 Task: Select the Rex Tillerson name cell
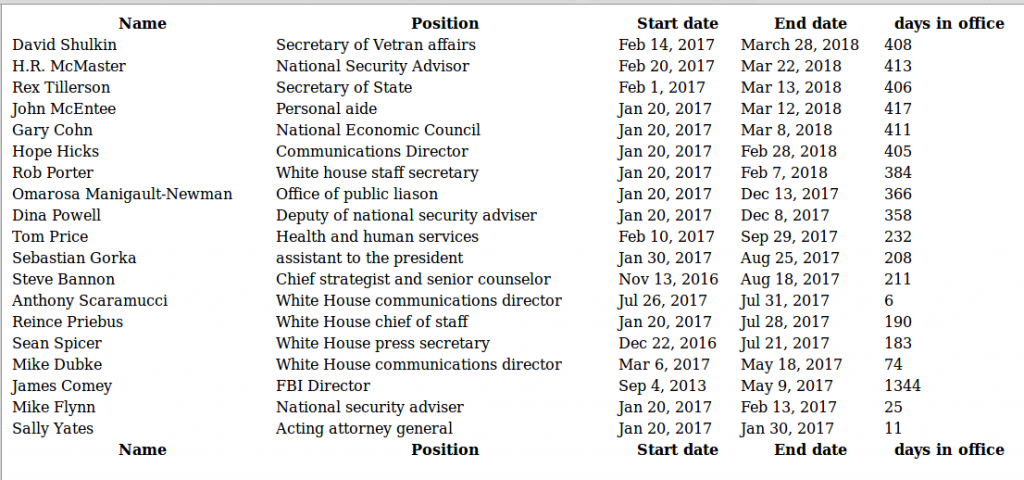click(x=61, y=88)
